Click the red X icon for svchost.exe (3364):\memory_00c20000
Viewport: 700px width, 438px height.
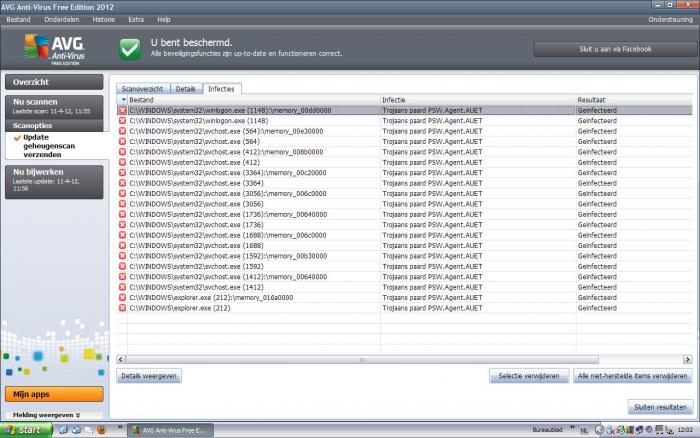pyautogui.click(x=122, y=173)
